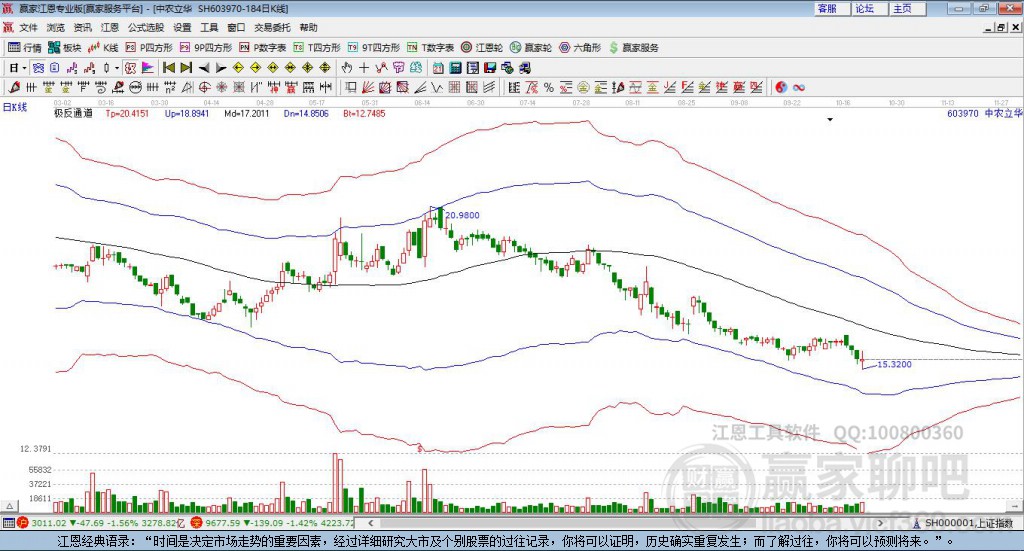Screen dimensions: 1024x551
Task: Click the horizontal scrollbar right arrow
Action: coord(880,523)
